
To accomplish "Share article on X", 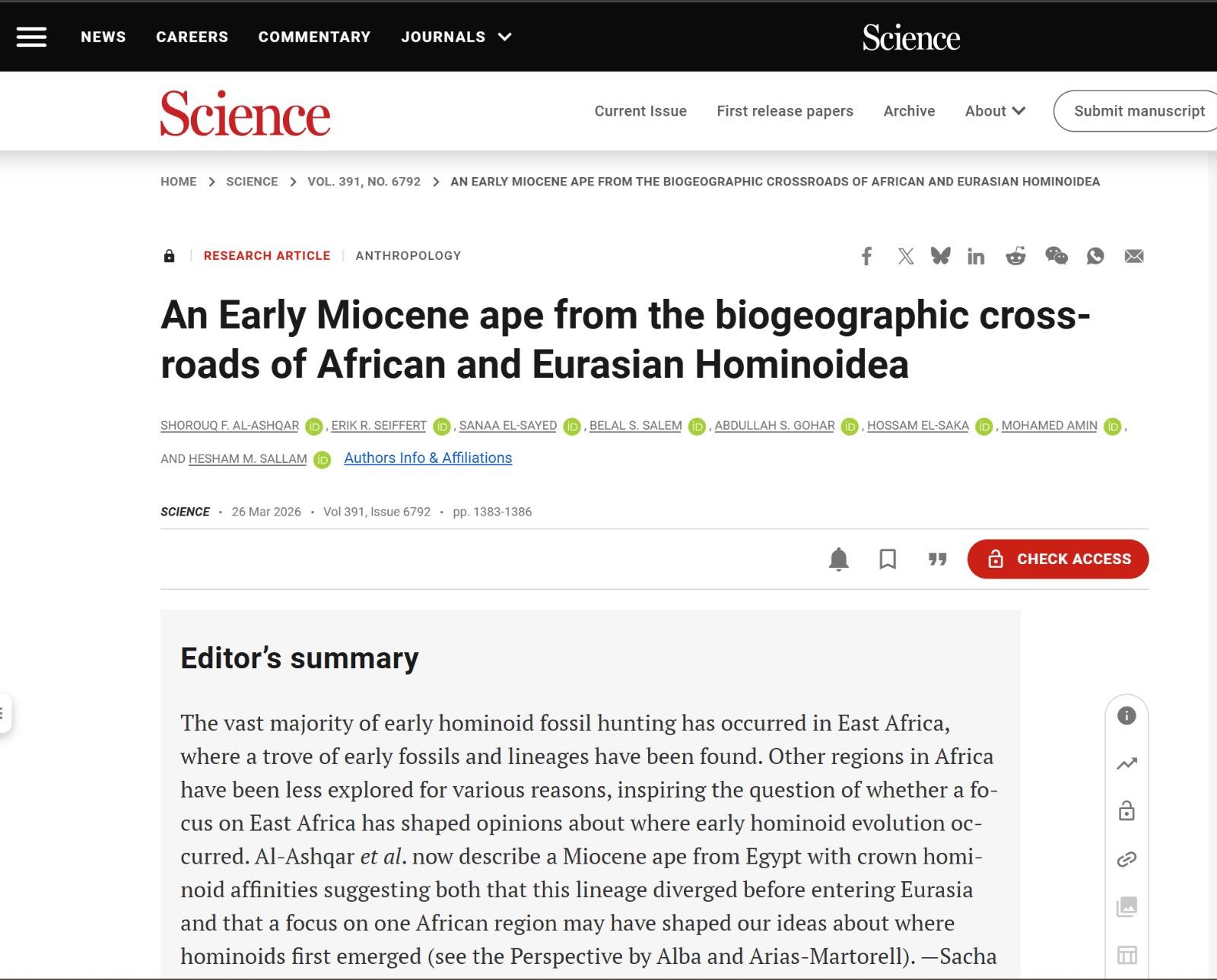I will click(x=905, y=256).
